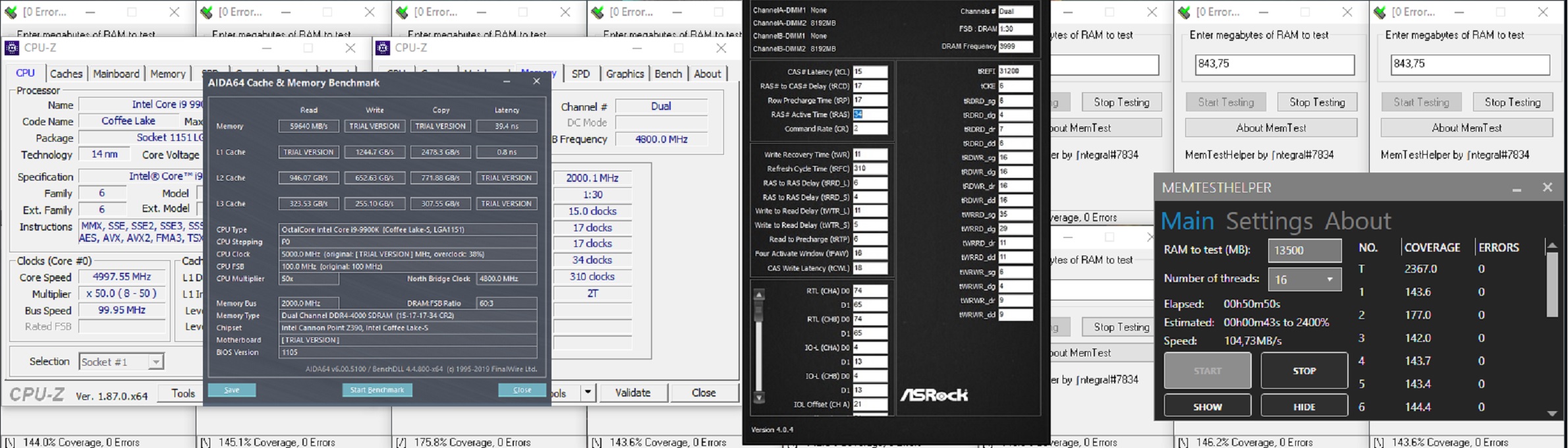The width and height of the screenshot is (1568, 448).
Task: Click About MemTest in the 146.2% coverage window
Action: tap(1271, 128)
